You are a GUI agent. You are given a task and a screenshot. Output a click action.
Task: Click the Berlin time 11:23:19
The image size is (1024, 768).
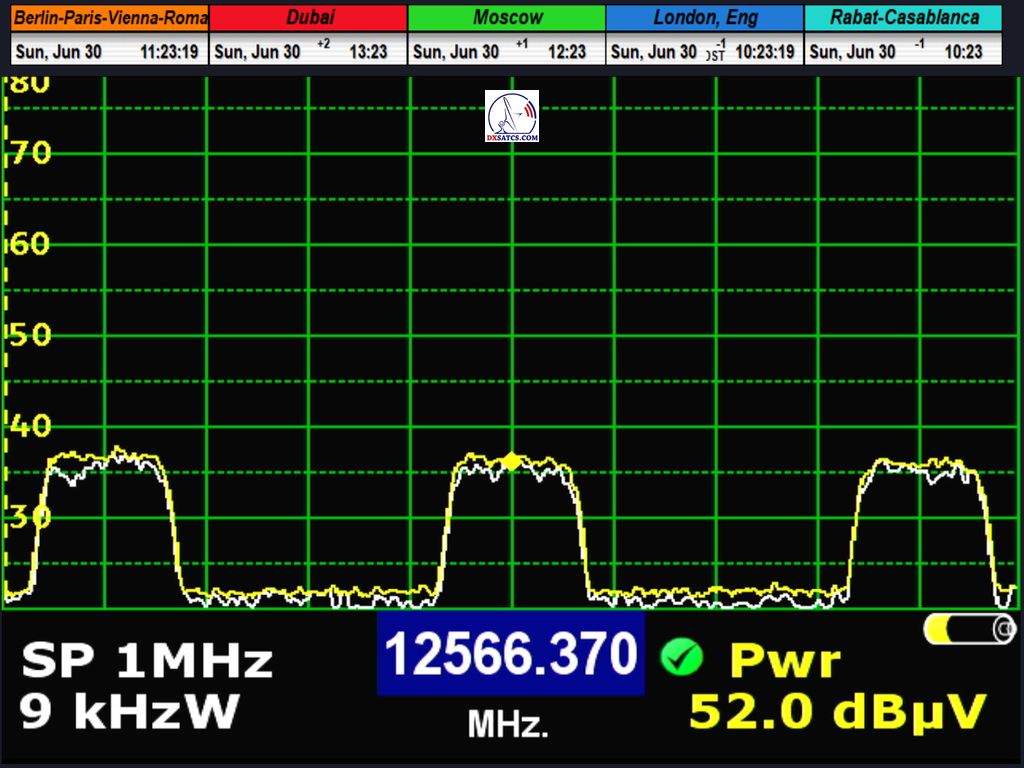coord(169,52)
